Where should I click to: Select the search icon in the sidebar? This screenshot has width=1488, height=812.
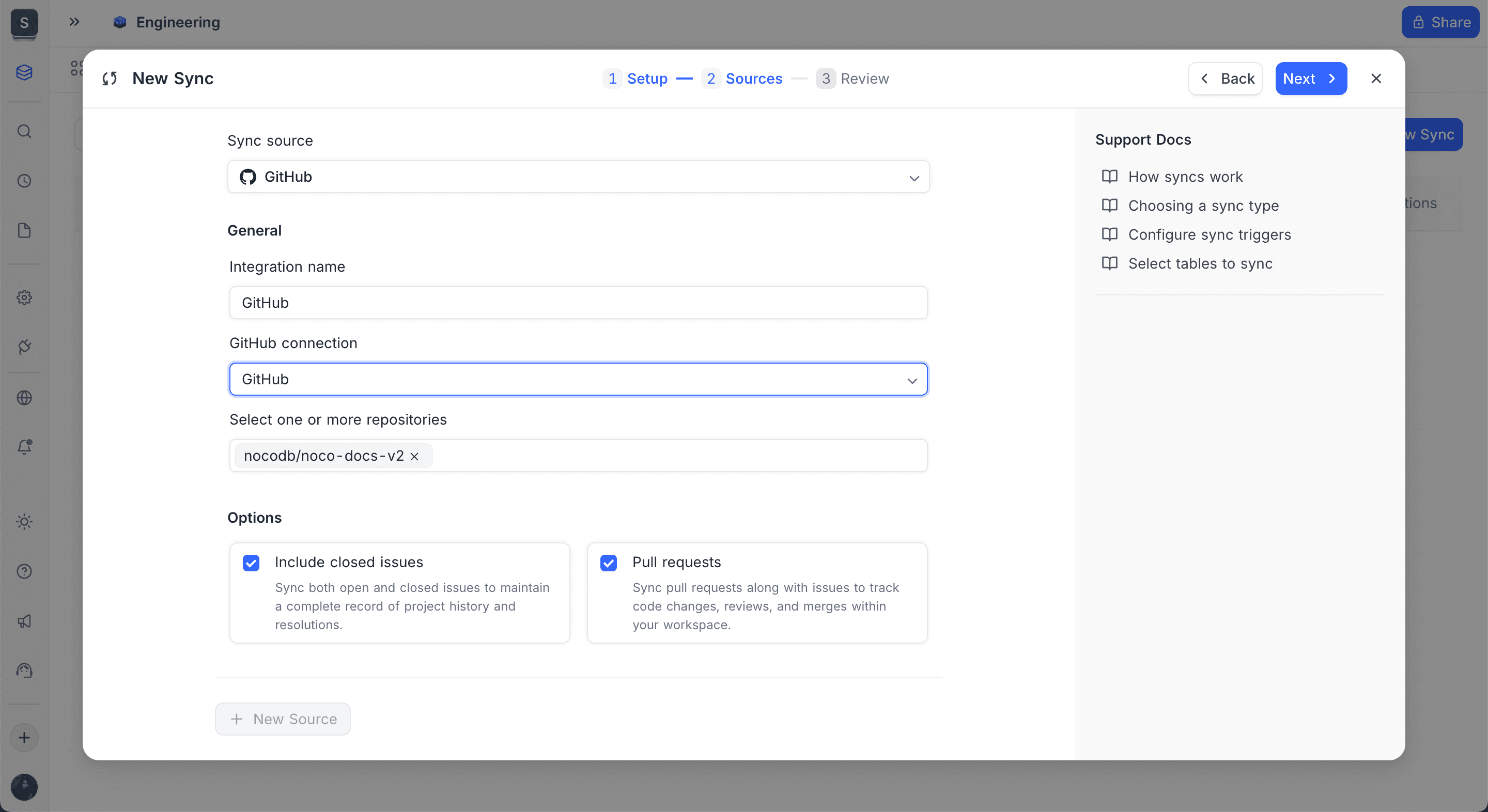(24, 131)
